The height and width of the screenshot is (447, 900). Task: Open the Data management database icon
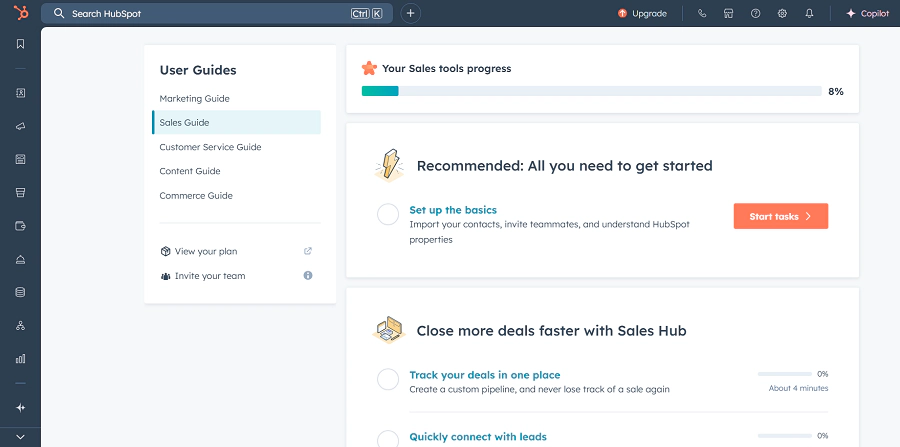pos(21,293)
